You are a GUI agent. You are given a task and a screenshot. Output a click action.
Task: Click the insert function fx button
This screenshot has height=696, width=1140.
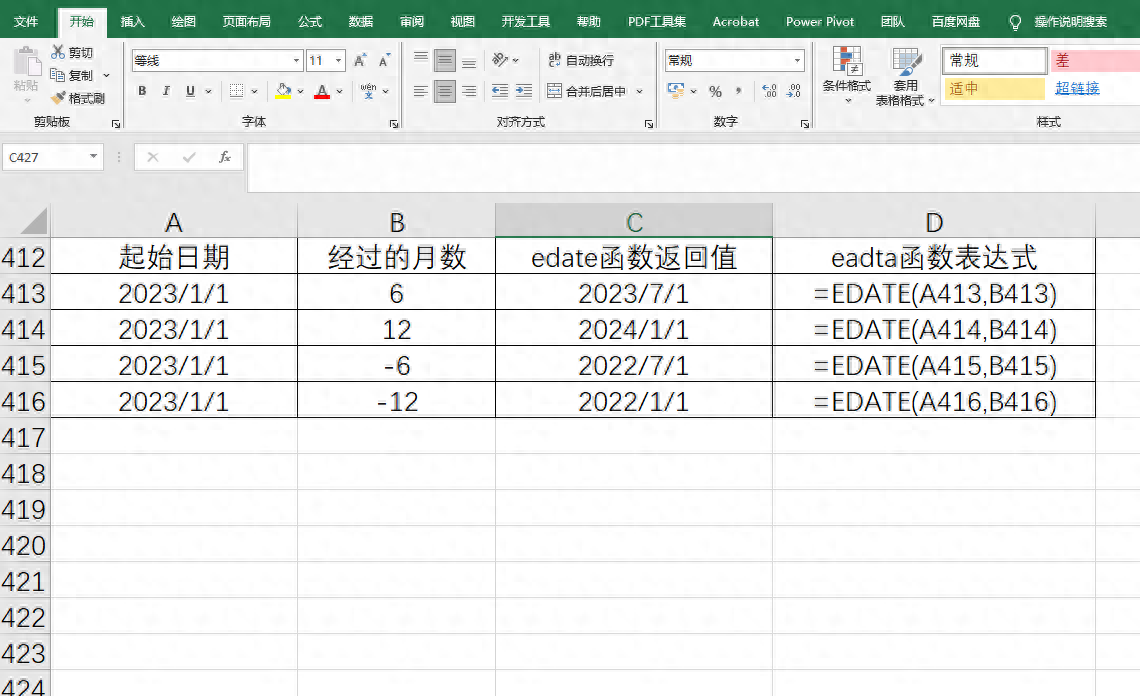[225, 156]
